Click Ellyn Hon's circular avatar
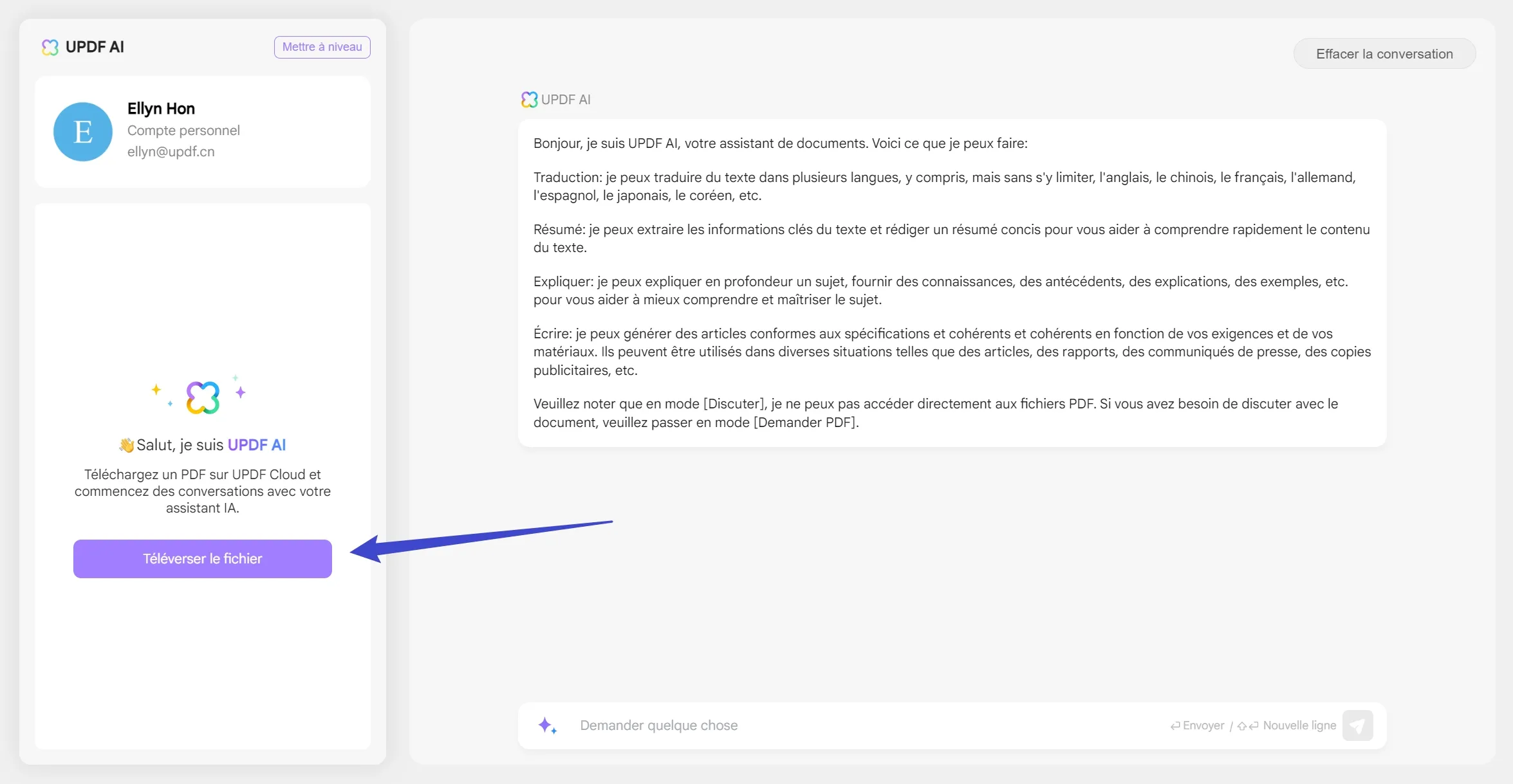1513x784 pixels. 82,131
